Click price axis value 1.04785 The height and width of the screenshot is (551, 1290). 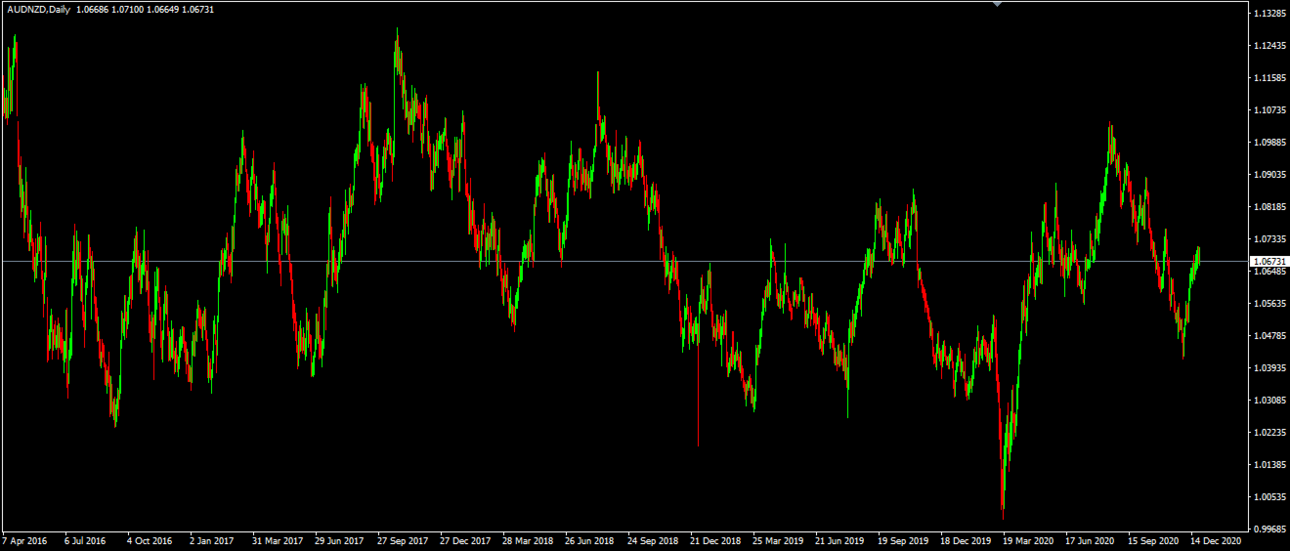tap(1268, 336)
